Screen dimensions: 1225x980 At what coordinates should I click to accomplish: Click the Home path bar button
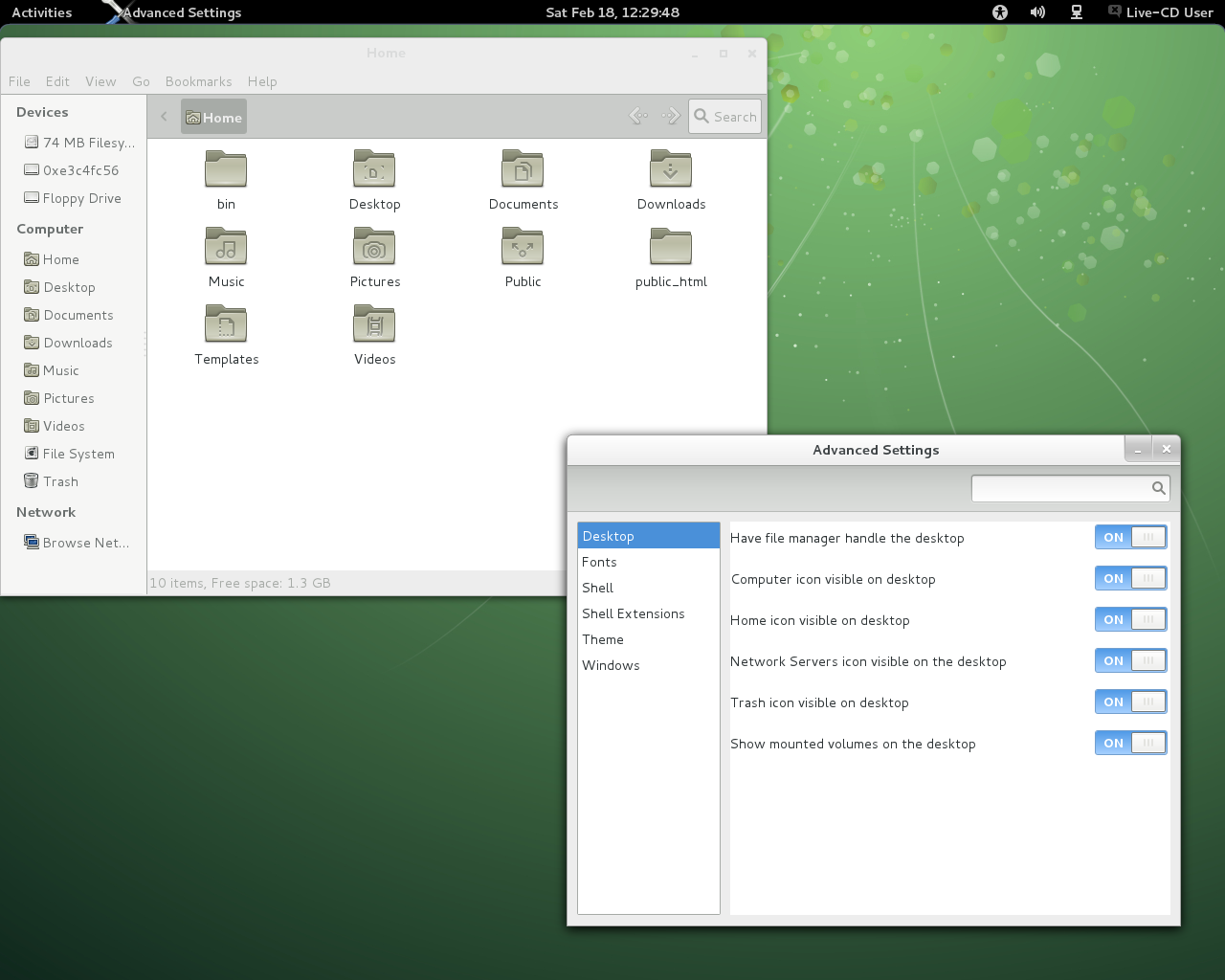213,117
